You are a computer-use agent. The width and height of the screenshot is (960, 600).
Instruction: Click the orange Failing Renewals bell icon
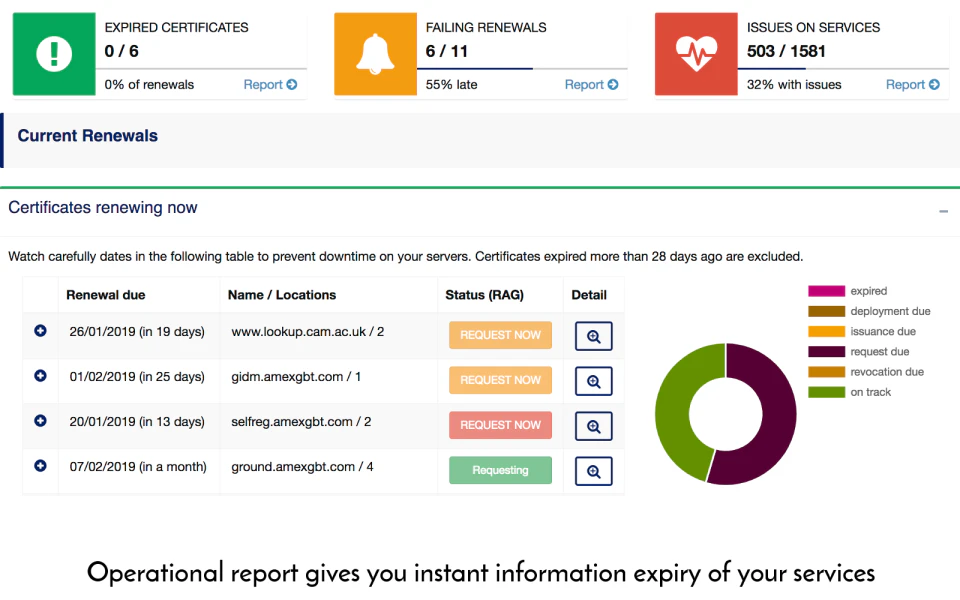[375, 54]
